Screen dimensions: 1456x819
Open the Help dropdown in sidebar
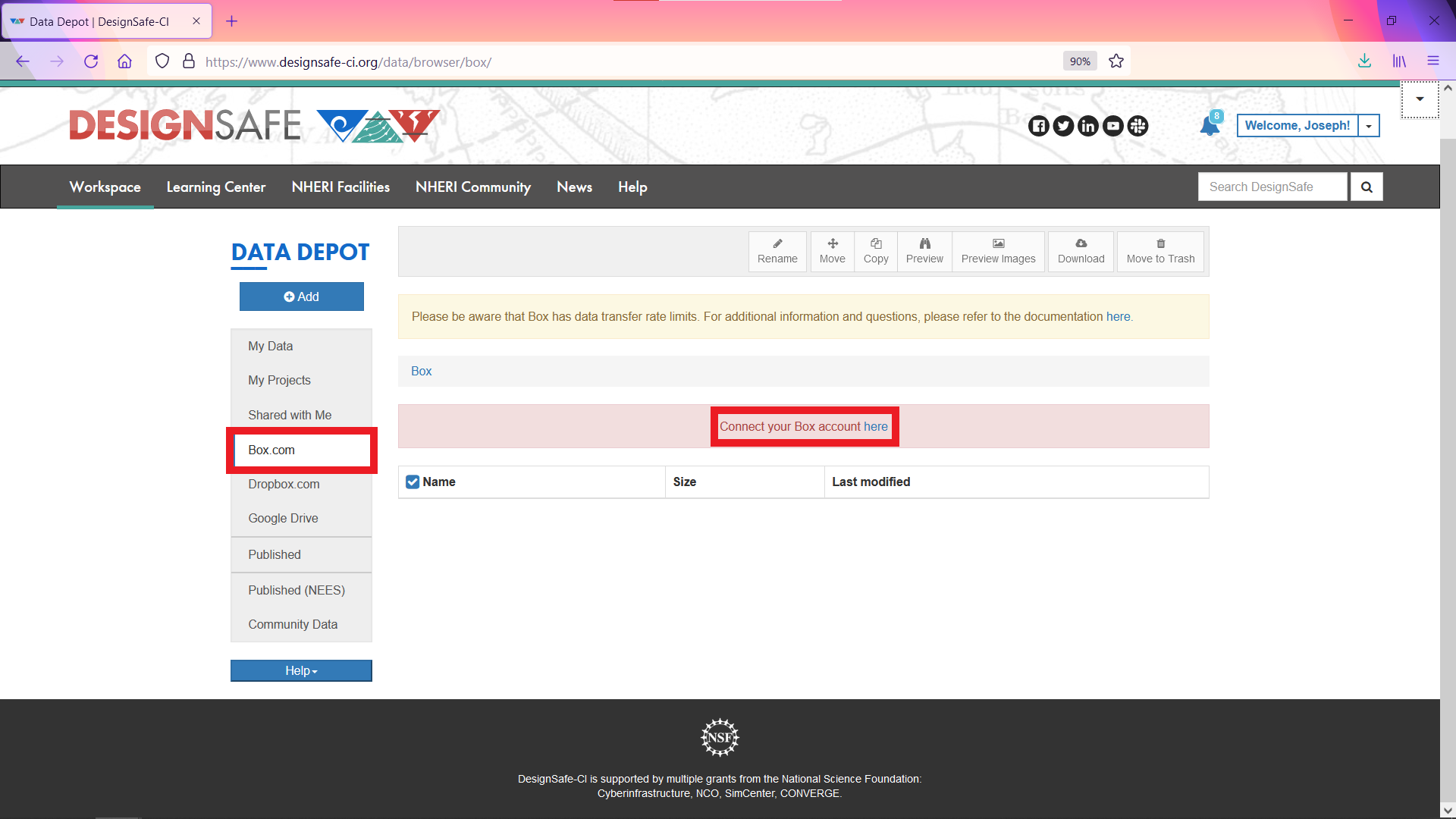(301, 670)
